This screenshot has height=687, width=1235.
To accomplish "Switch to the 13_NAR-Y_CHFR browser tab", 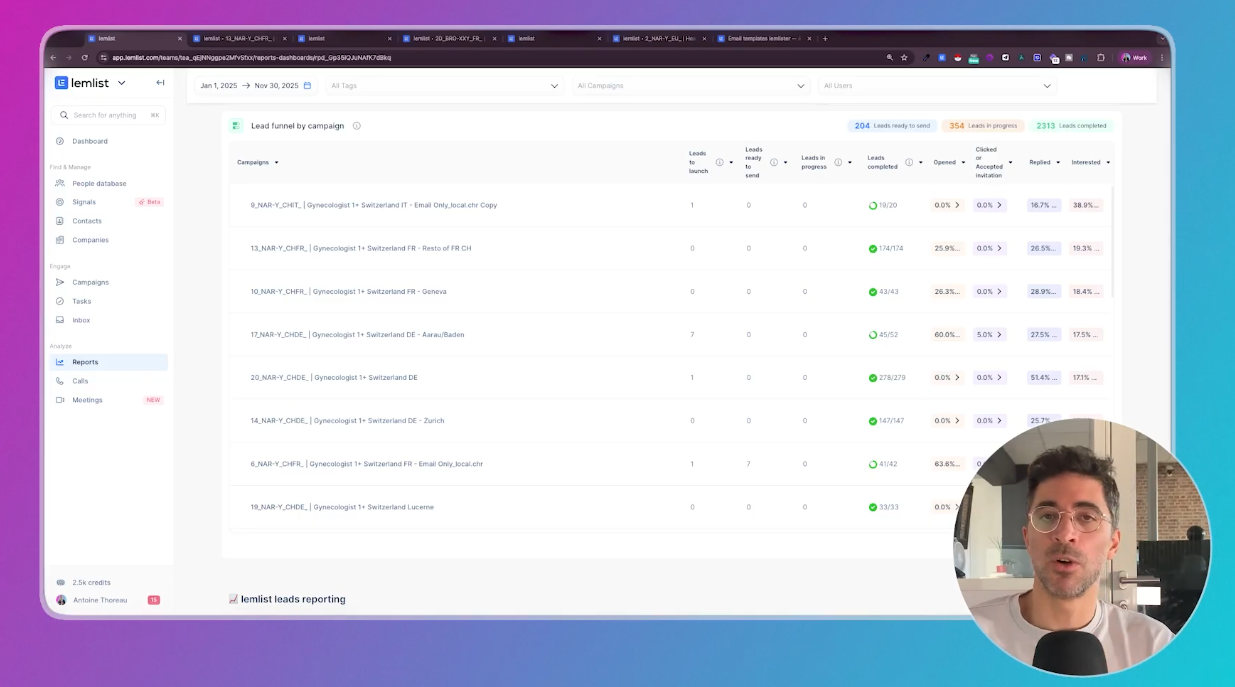I will point(238,38).
